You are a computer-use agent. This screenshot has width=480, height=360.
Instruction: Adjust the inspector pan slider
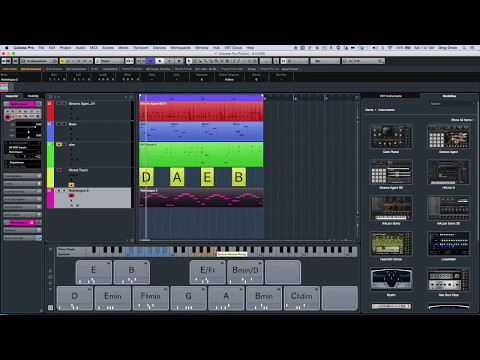(29, 132)
